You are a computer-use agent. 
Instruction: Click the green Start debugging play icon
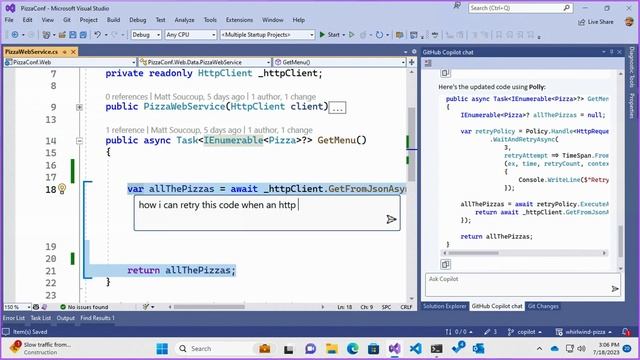click(322, 35)
